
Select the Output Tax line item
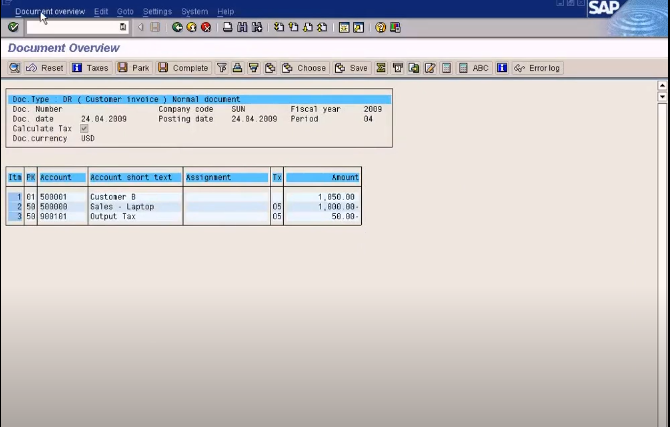[x=184, y=216]
